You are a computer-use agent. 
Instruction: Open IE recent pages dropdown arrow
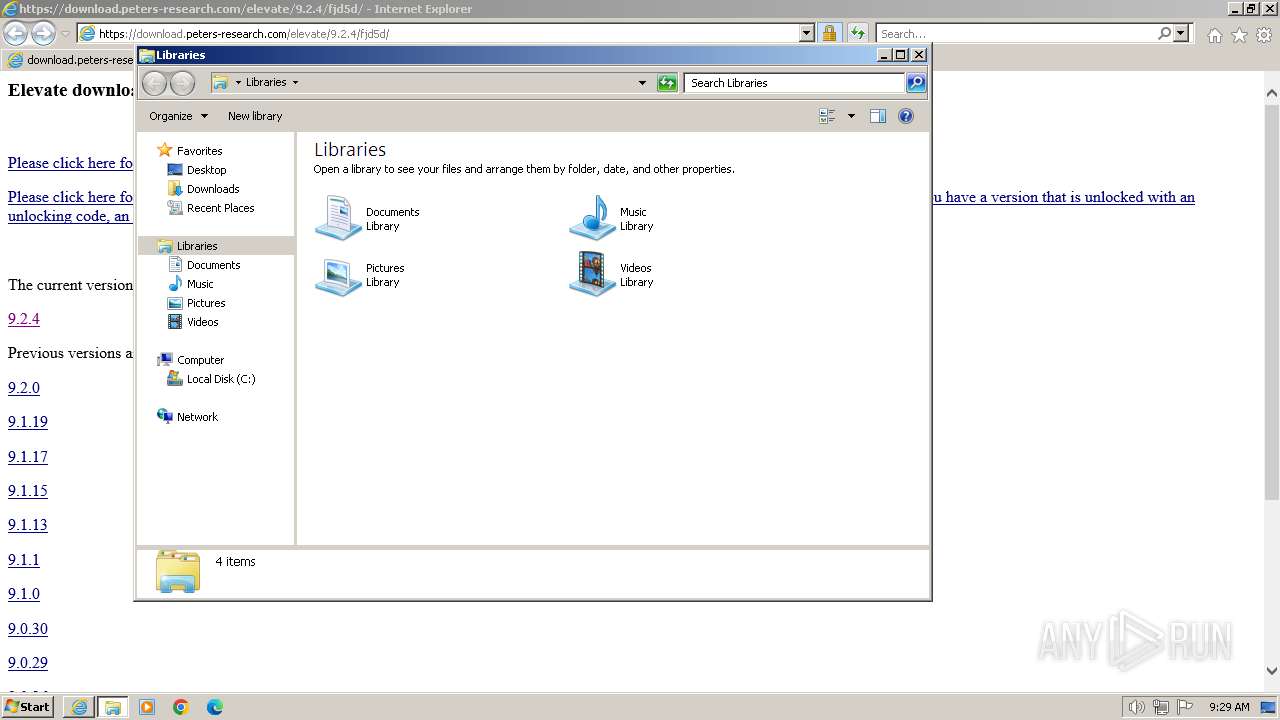[x=66, y=34]
